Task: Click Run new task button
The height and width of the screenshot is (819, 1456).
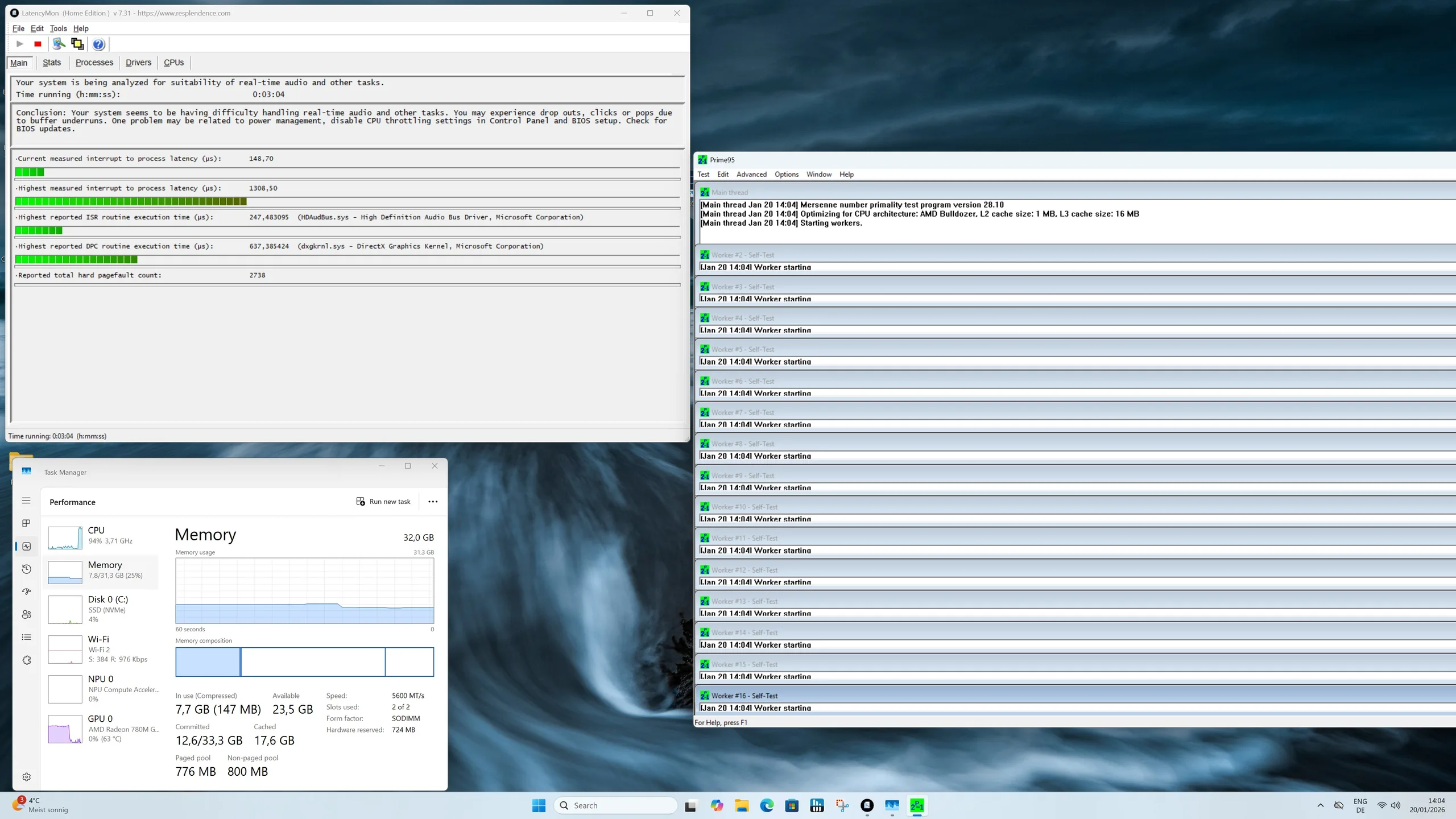Action: pos(383,502)
